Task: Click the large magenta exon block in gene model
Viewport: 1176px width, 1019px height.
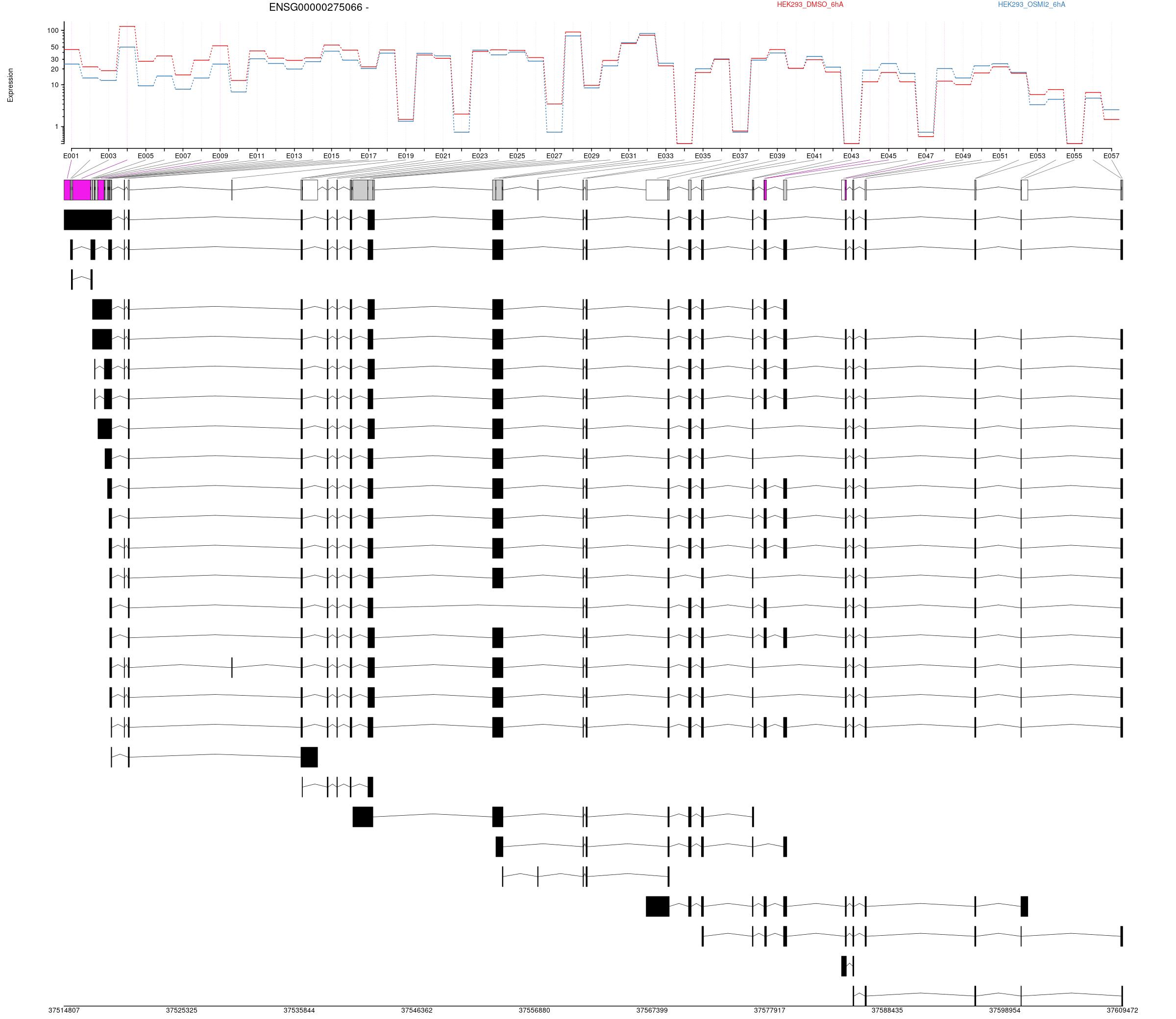Action: point(81,190)
